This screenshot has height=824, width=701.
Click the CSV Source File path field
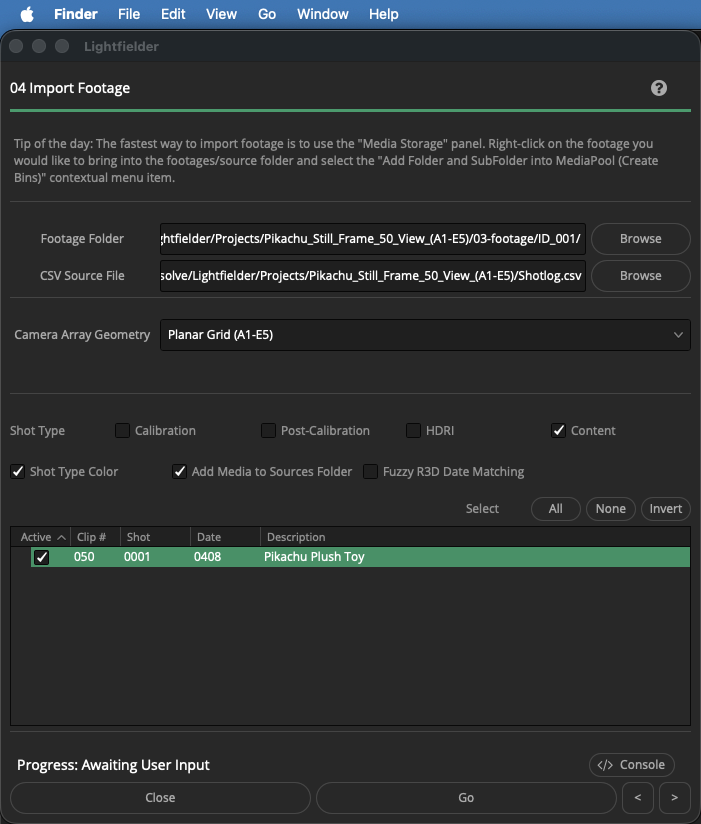click(373, 276)
